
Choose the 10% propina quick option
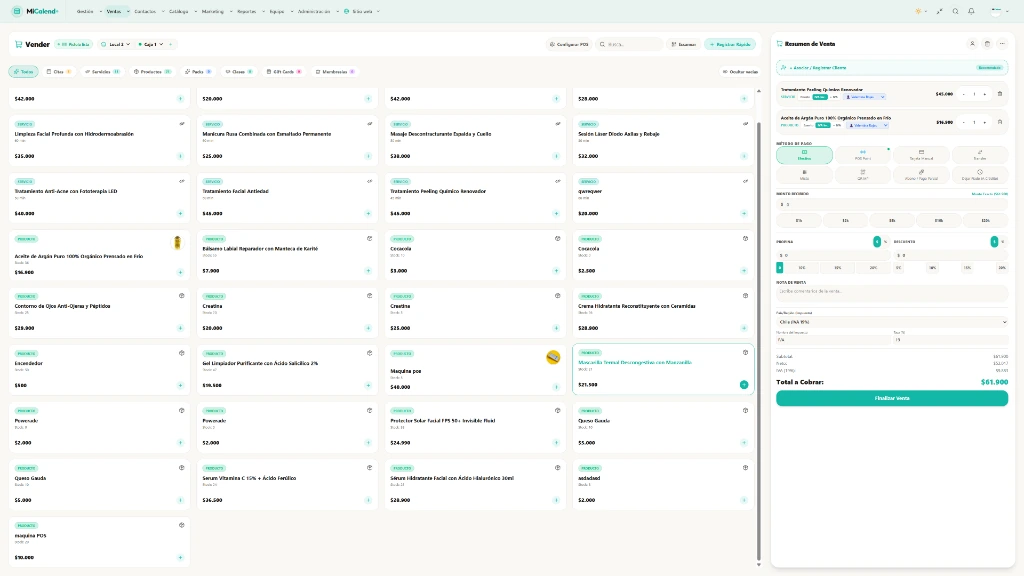802,268
